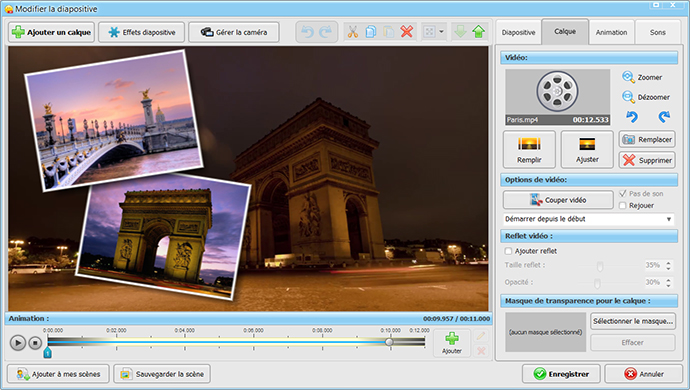Switch to the Diapositive tab
This screenshot has height=390, width=690.
click(x=518, y=32)
